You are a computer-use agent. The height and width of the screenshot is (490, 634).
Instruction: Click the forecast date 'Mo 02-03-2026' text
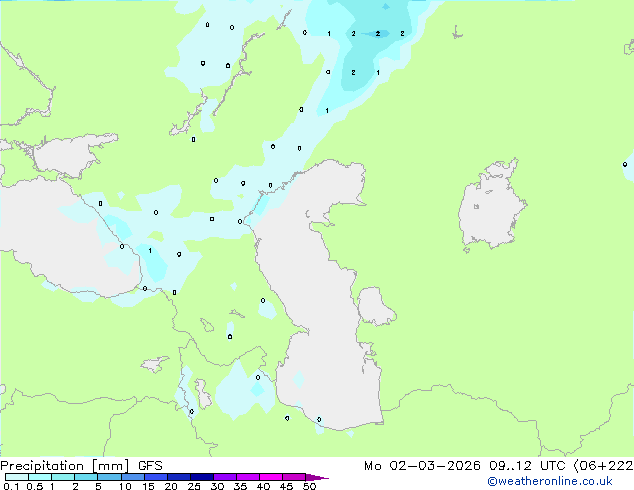point(422,466)
